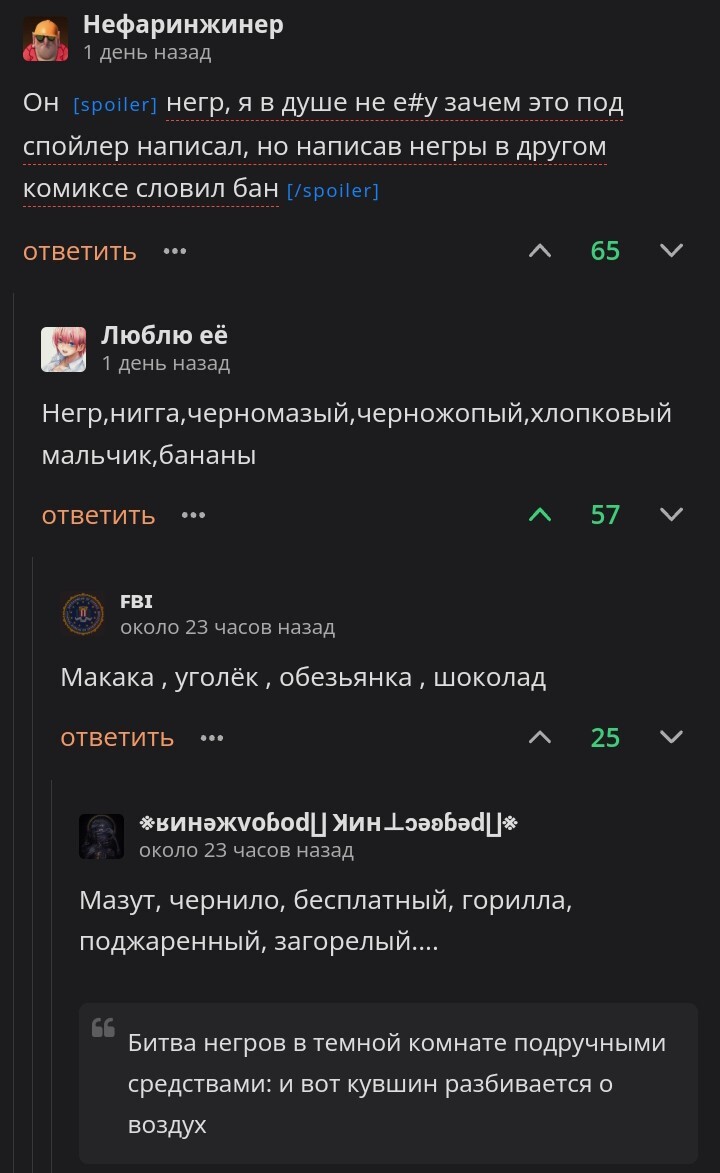Open the profile of username Нефаринжинер
The width and height of the screenshot is (720, 1173).
[x=183, y=25]
